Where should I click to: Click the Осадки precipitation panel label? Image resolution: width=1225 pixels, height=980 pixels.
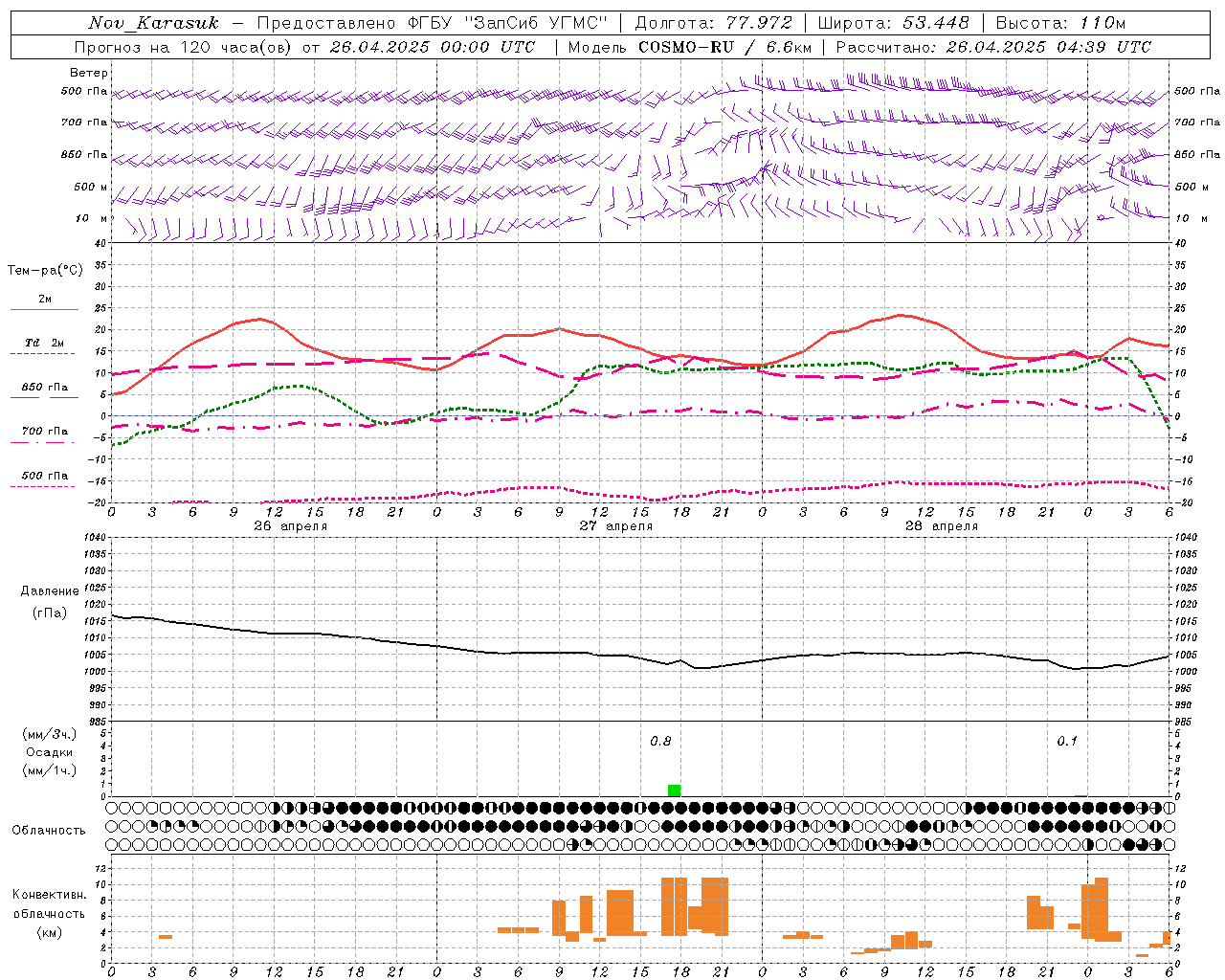point(50,752)
